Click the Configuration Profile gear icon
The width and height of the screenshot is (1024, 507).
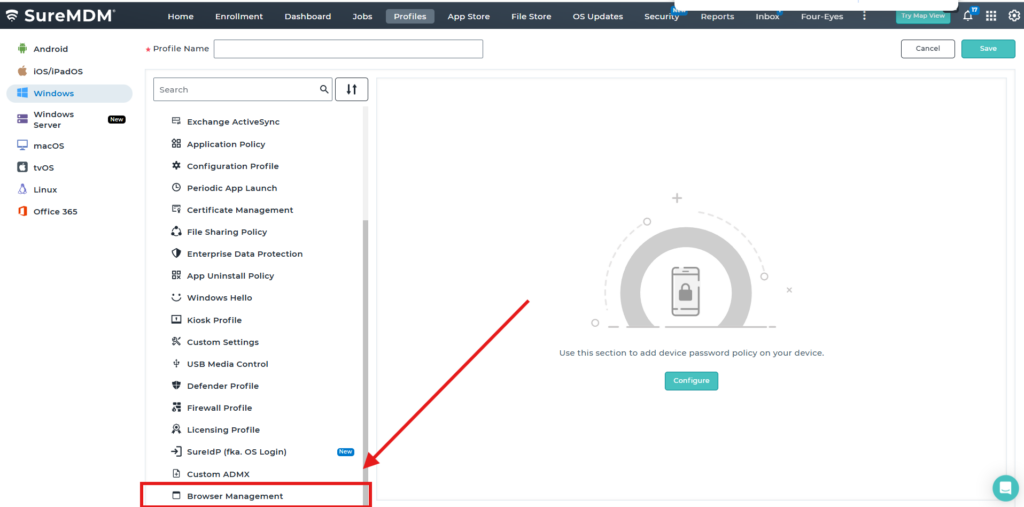(176, 166)
